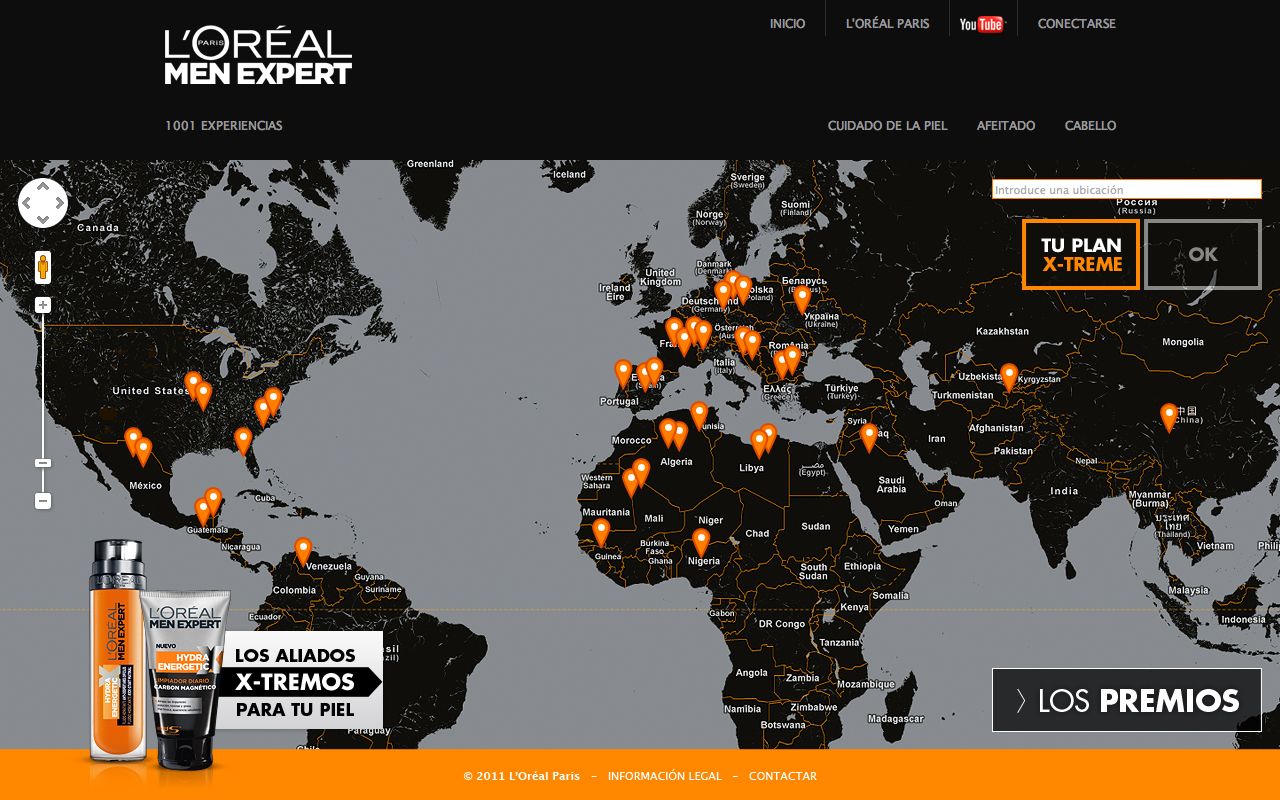
Task: Click the map marker in Venezuela
Action: tap(303, 551)
